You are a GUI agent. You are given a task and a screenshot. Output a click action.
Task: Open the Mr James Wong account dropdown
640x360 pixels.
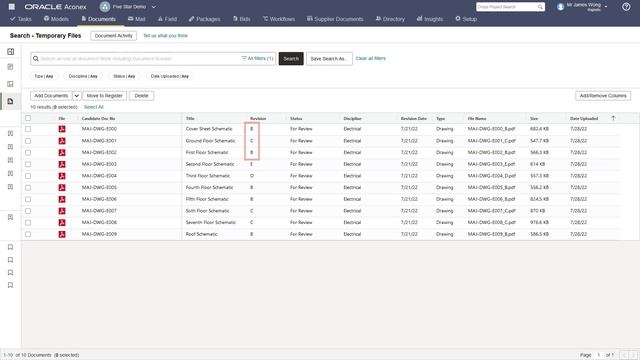[606, 7]
